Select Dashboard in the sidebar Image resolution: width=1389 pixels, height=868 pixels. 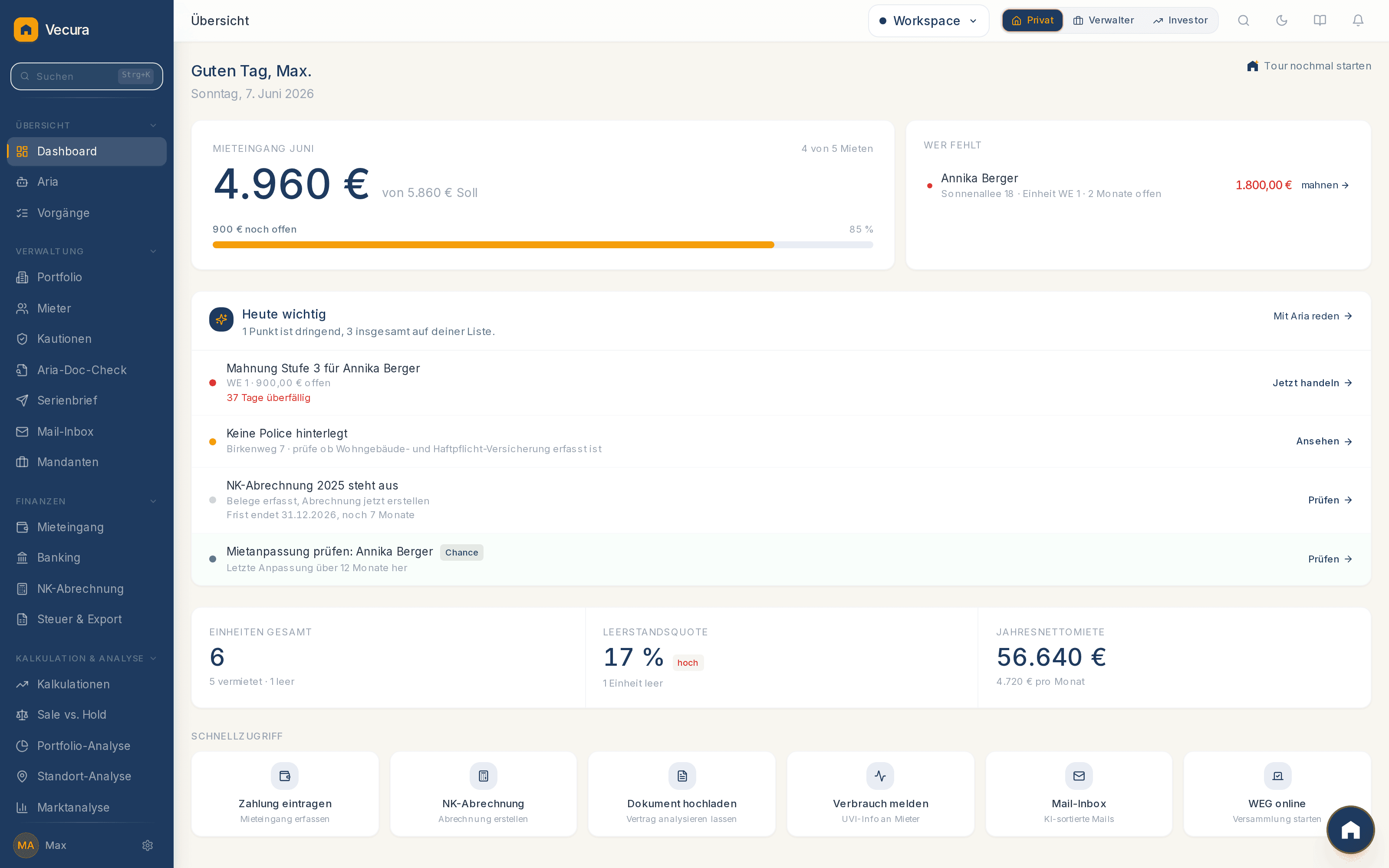click(87, 151)
